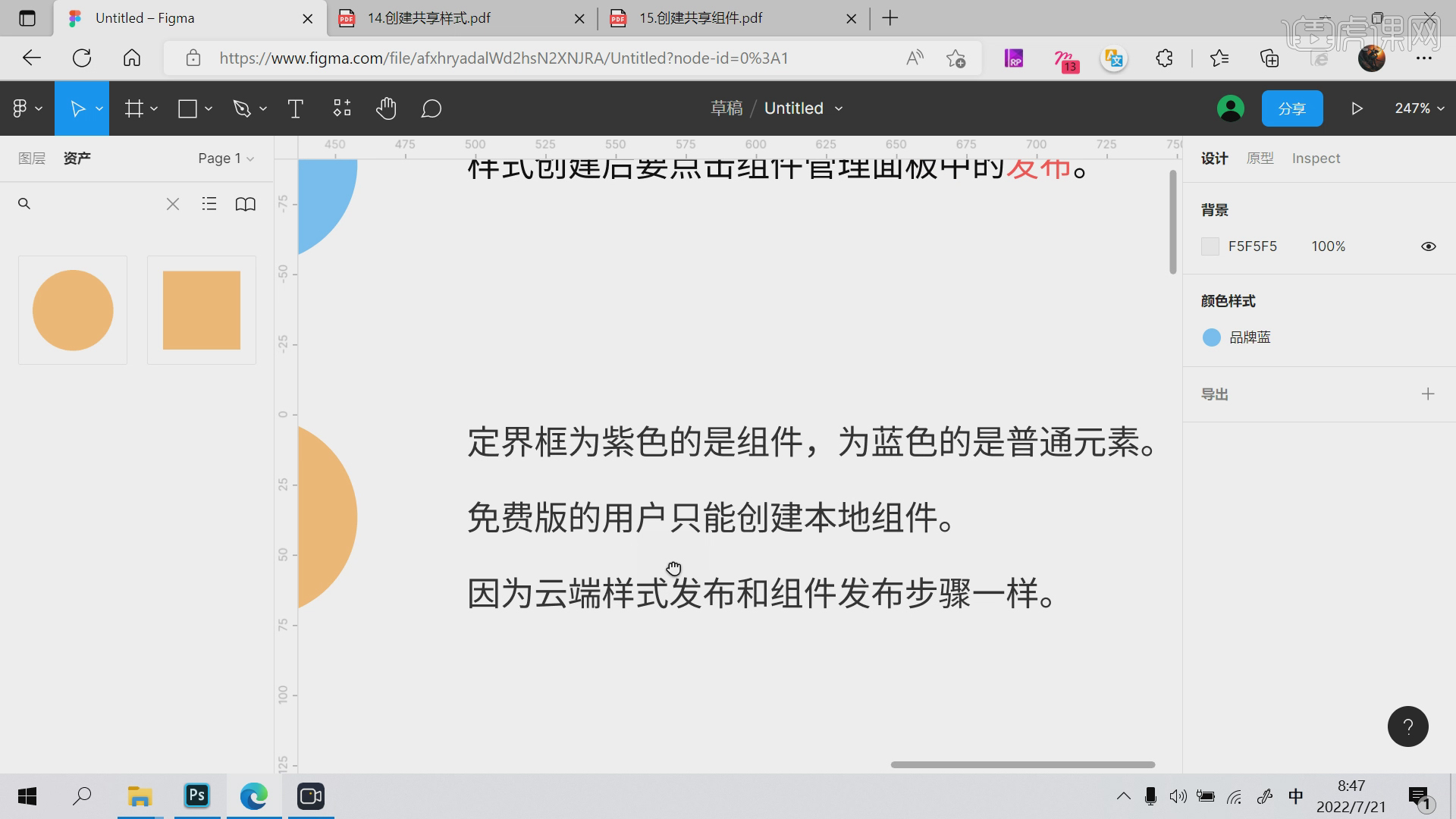Open the Figma main menu
This screenshot has width=1456, height=819.
pos(20,108)
